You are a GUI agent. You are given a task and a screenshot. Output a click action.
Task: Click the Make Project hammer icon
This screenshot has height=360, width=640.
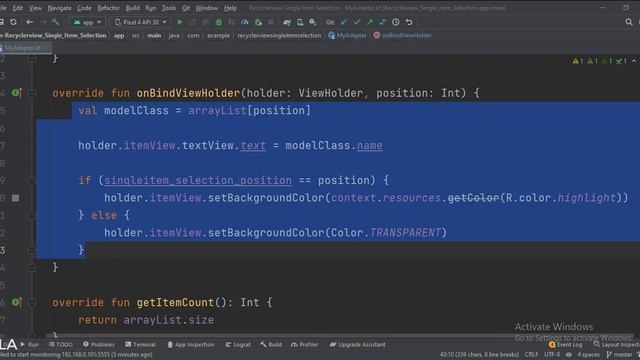click(56, 22)
